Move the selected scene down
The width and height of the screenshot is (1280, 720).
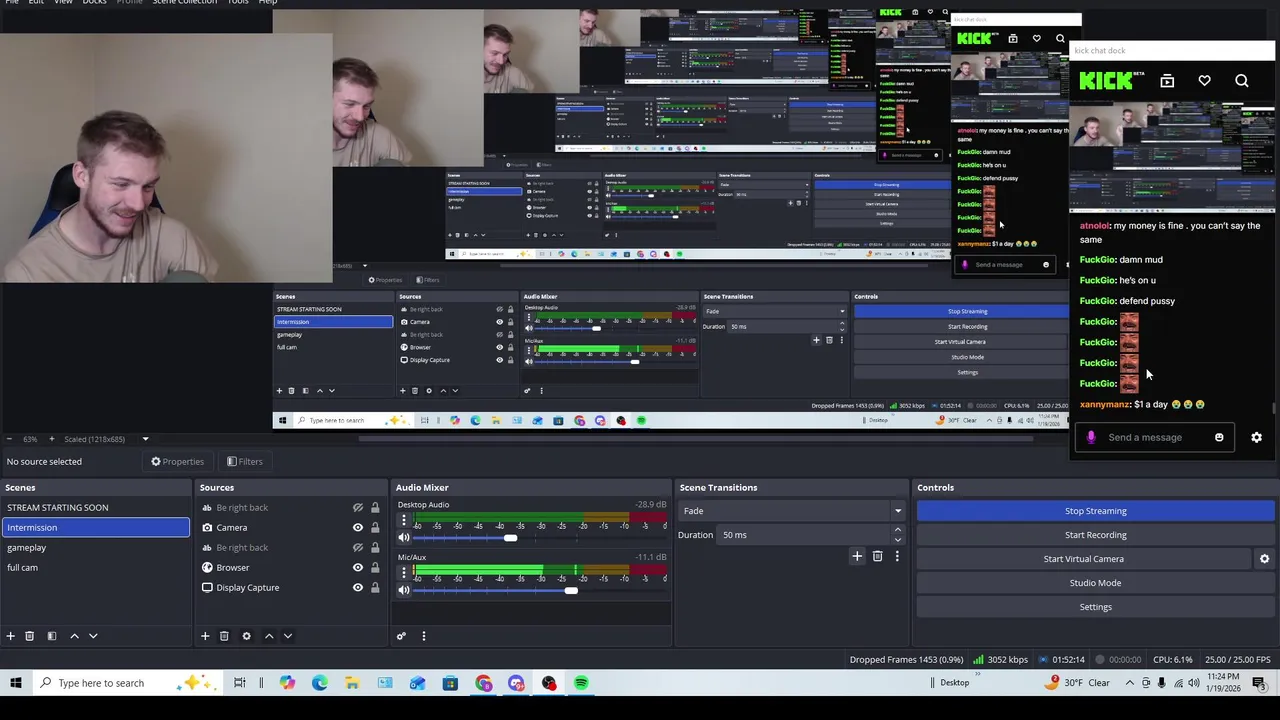93,636
